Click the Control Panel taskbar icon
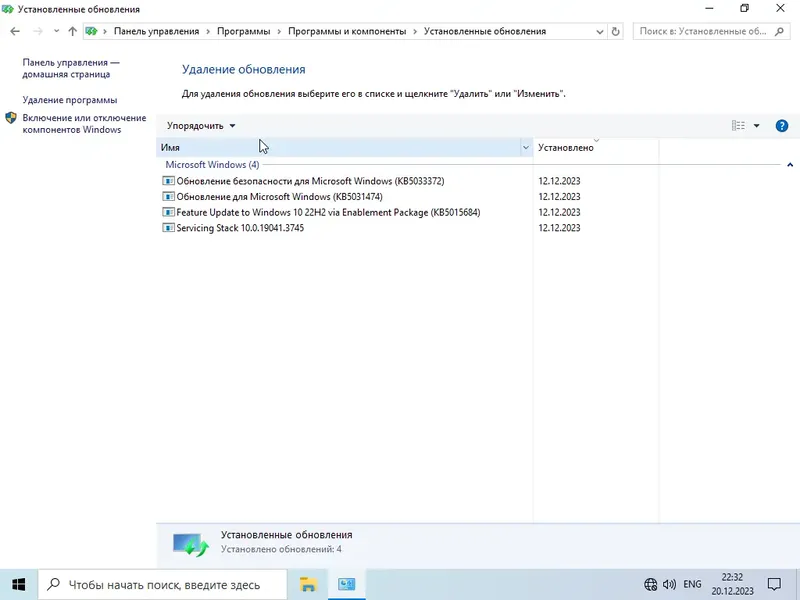This screenshot has height=600, width=800. coord(346,585)
